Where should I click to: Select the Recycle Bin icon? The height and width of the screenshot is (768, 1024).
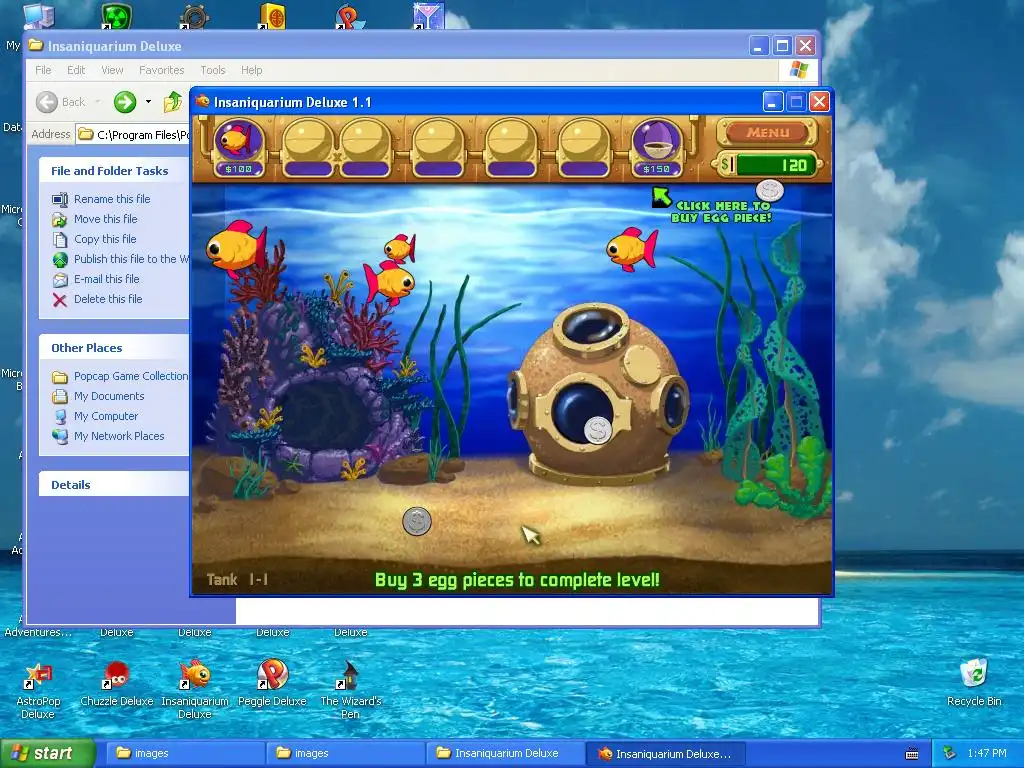point(974,682)
